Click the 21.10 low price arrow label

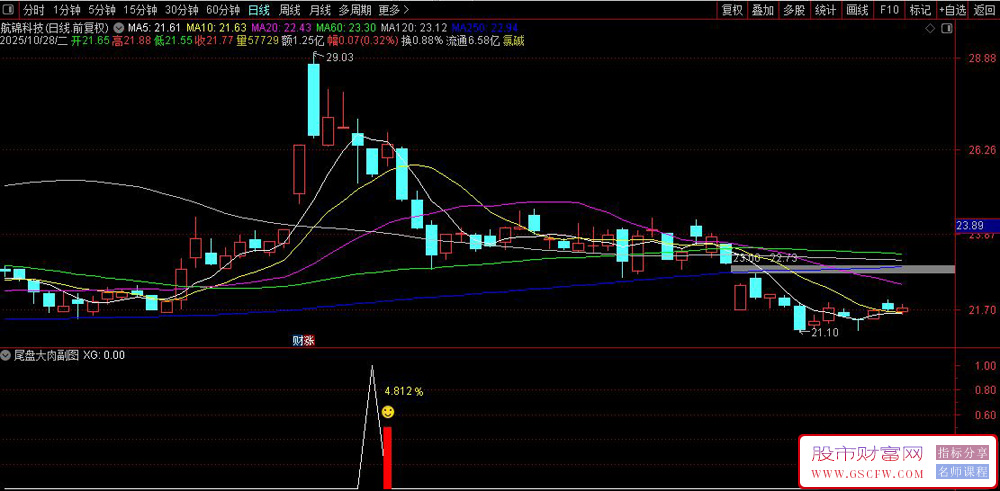tap(820, 332)
